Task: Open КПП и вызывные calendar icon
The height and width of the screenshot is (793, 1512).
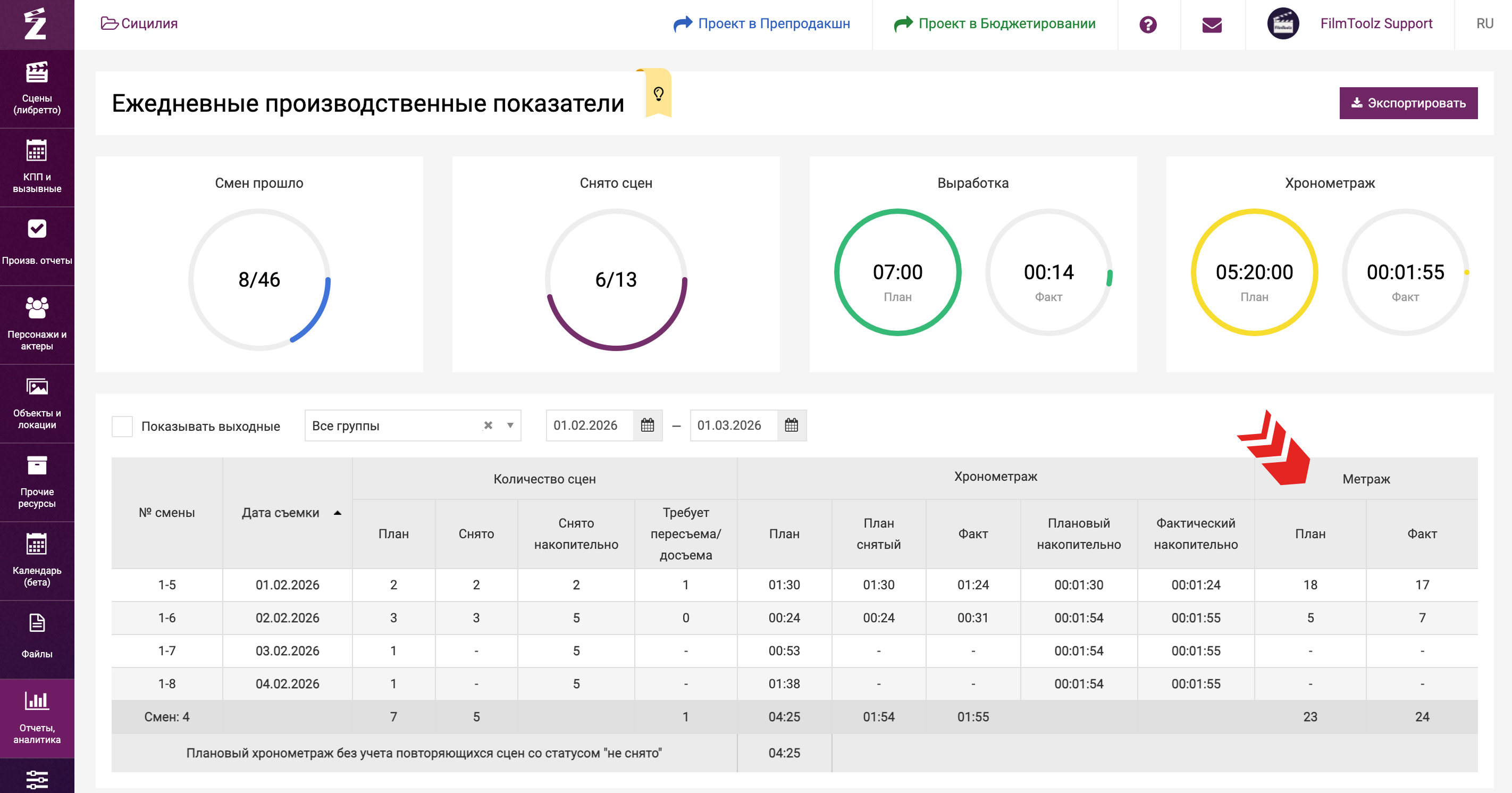Action: pos(36,151)
